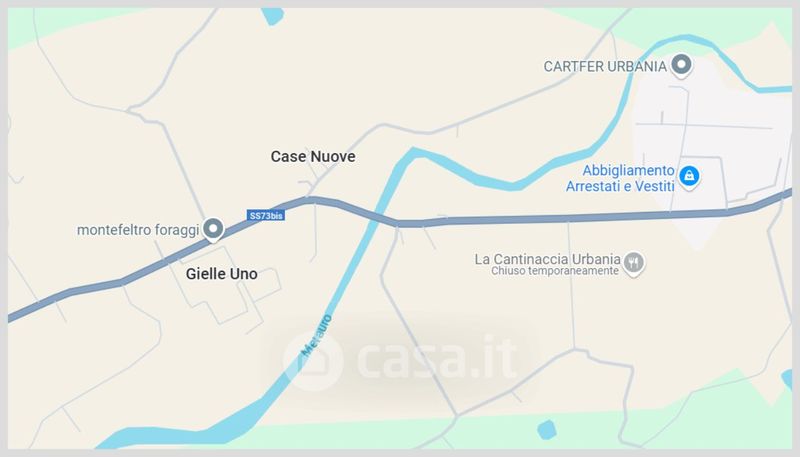Click the Case Nuove locality label

(313, 157)
